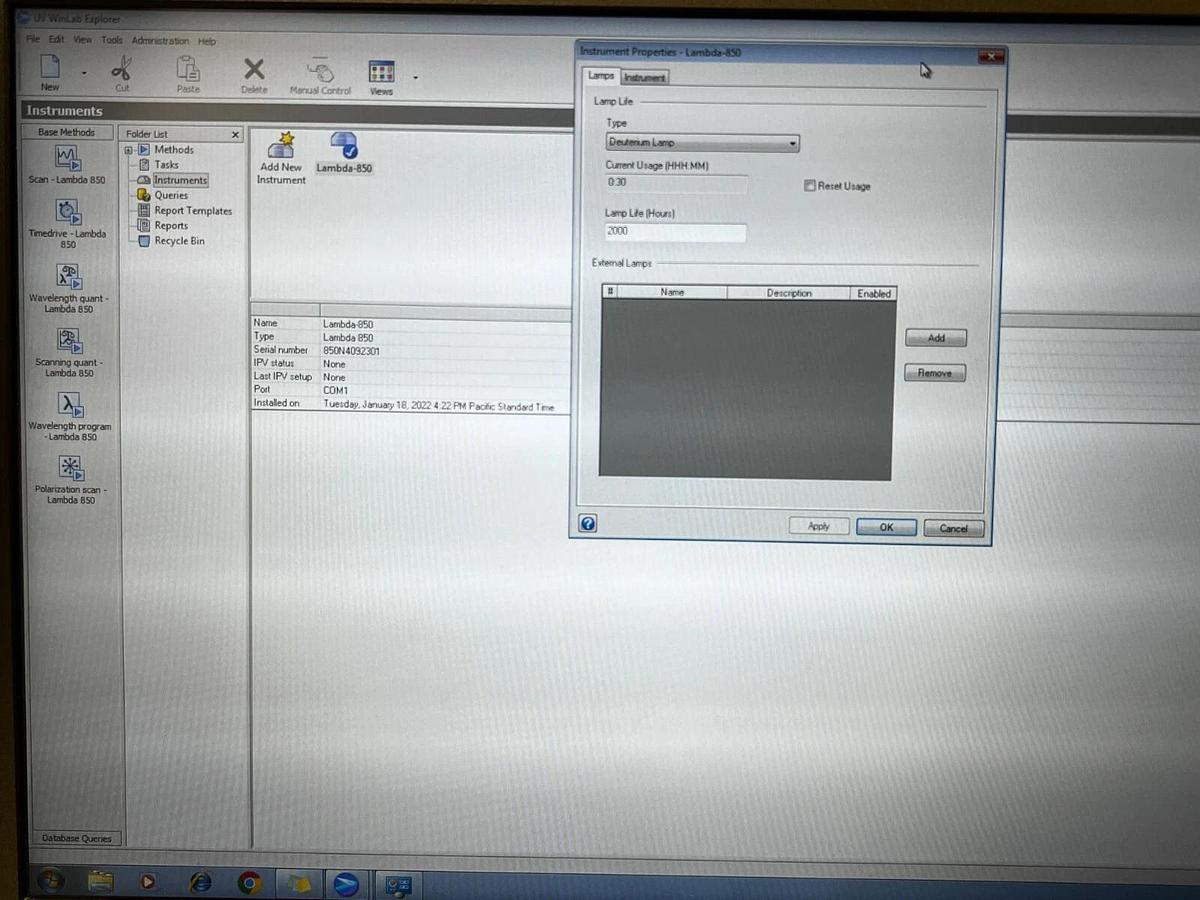Click OK in Instrument Properties

pyautogui.click(x=886, y=527)
